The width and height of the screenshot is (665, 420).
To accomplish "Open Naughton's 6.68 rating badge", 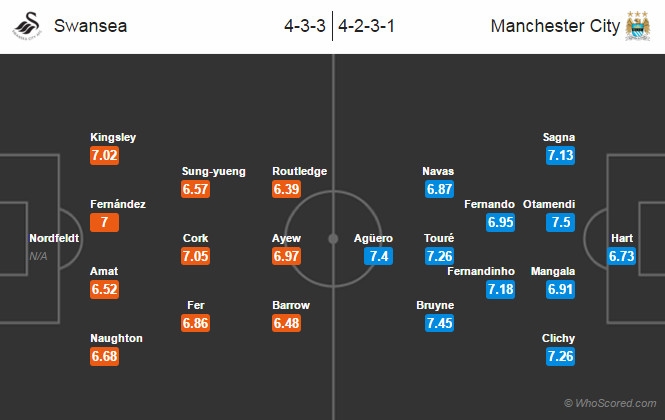I will [x=105, y=357].
